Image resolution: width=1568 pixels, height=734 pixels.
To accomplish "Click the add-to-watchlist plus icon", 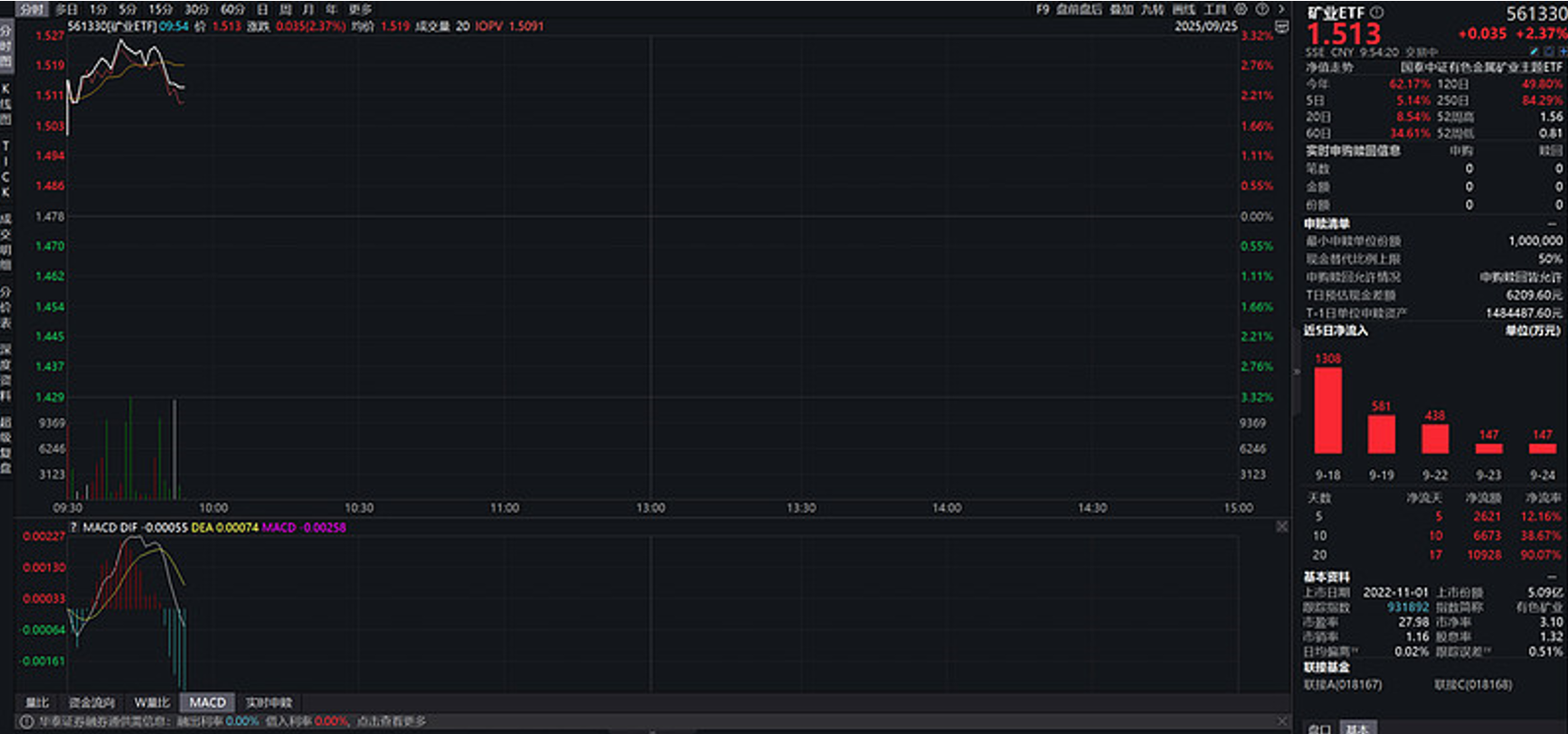I will point(1563,52).
